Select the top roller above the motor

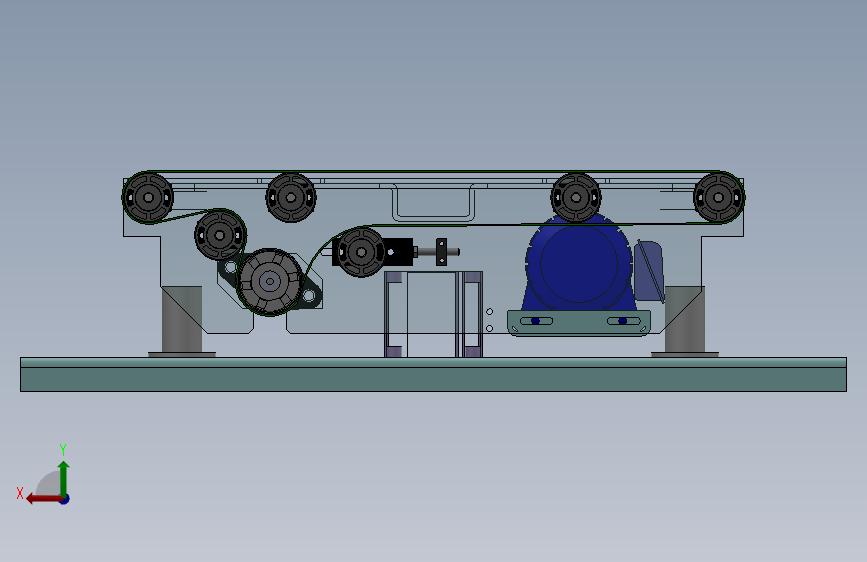(576, 197)
